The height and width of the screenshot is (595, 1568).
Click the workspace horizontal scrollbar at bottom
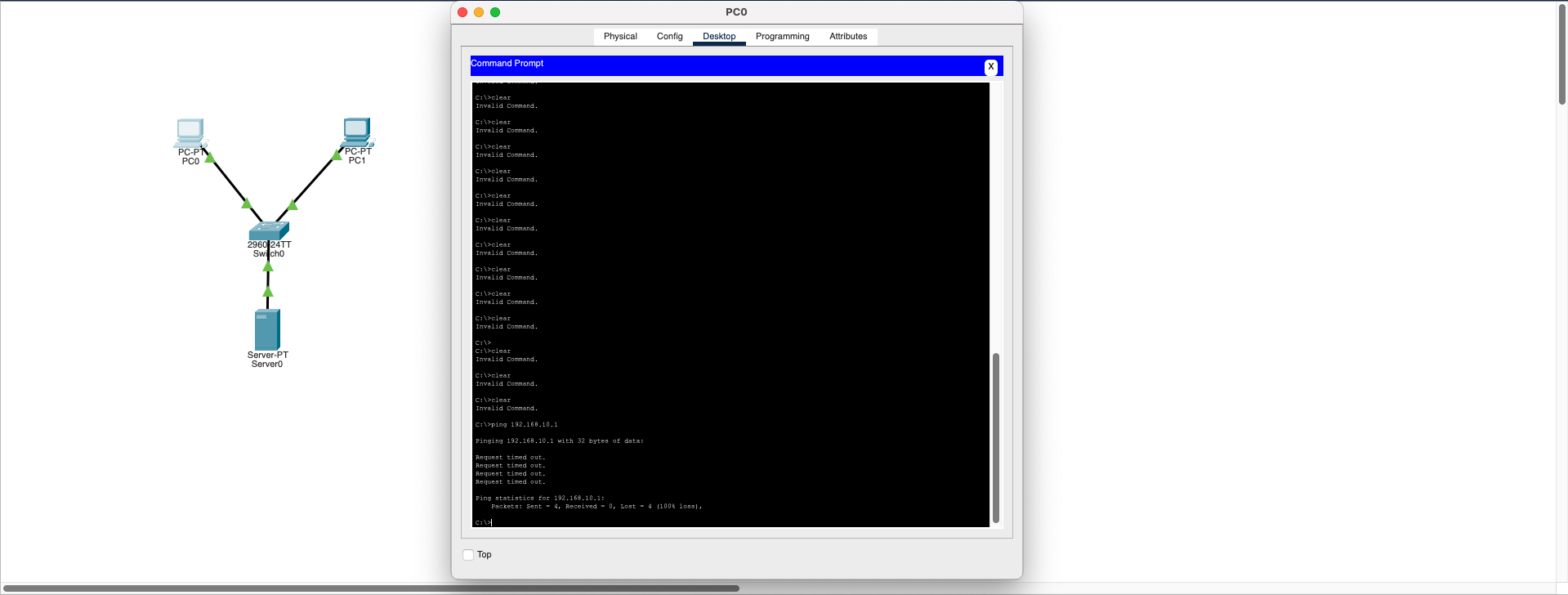(x=370, y=588)
